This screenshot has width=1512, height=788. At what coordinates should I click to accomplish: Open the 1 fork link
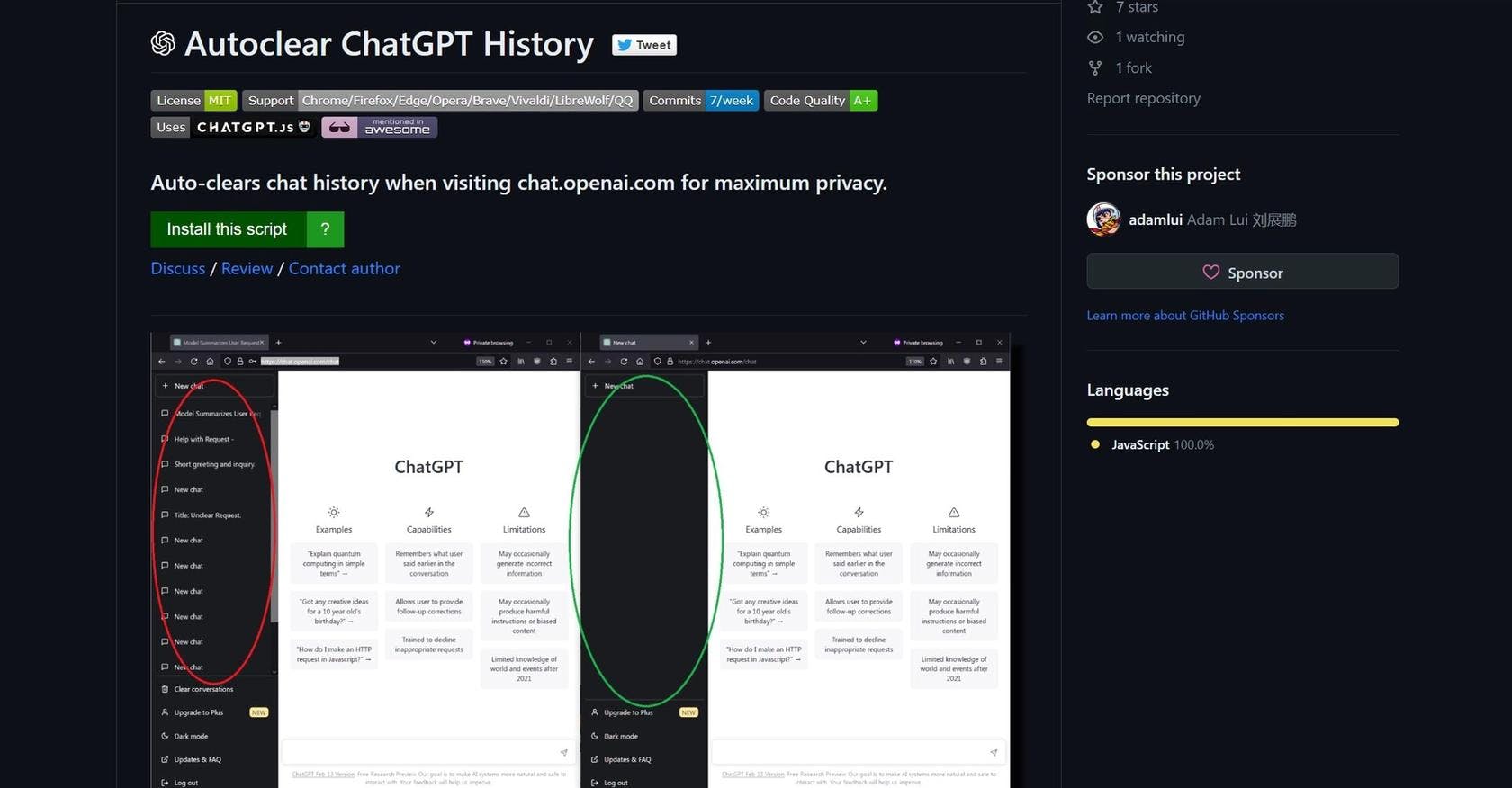coord(1134,67)
